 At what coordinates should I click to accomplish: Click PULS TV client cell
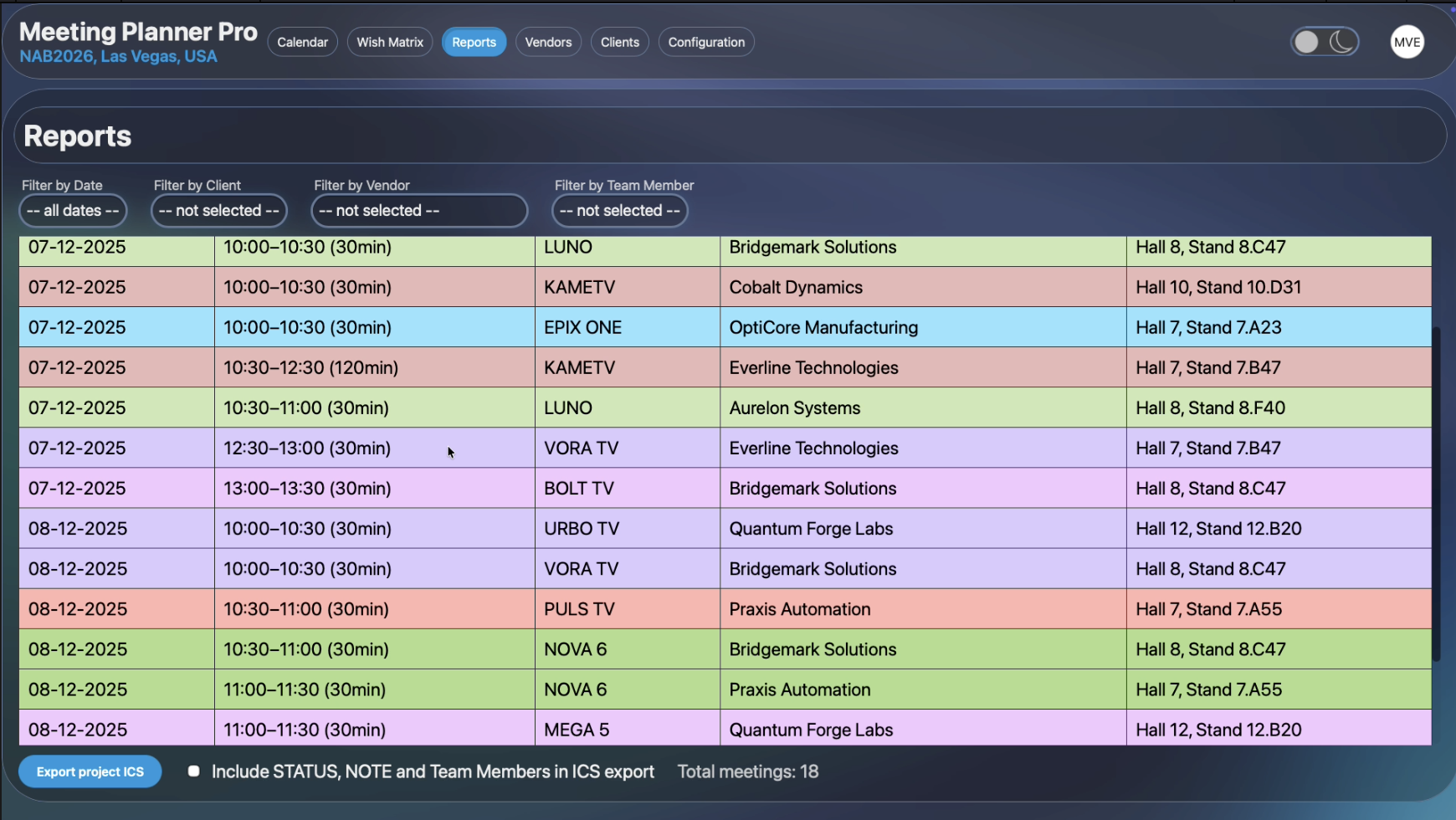coord(628,609)
